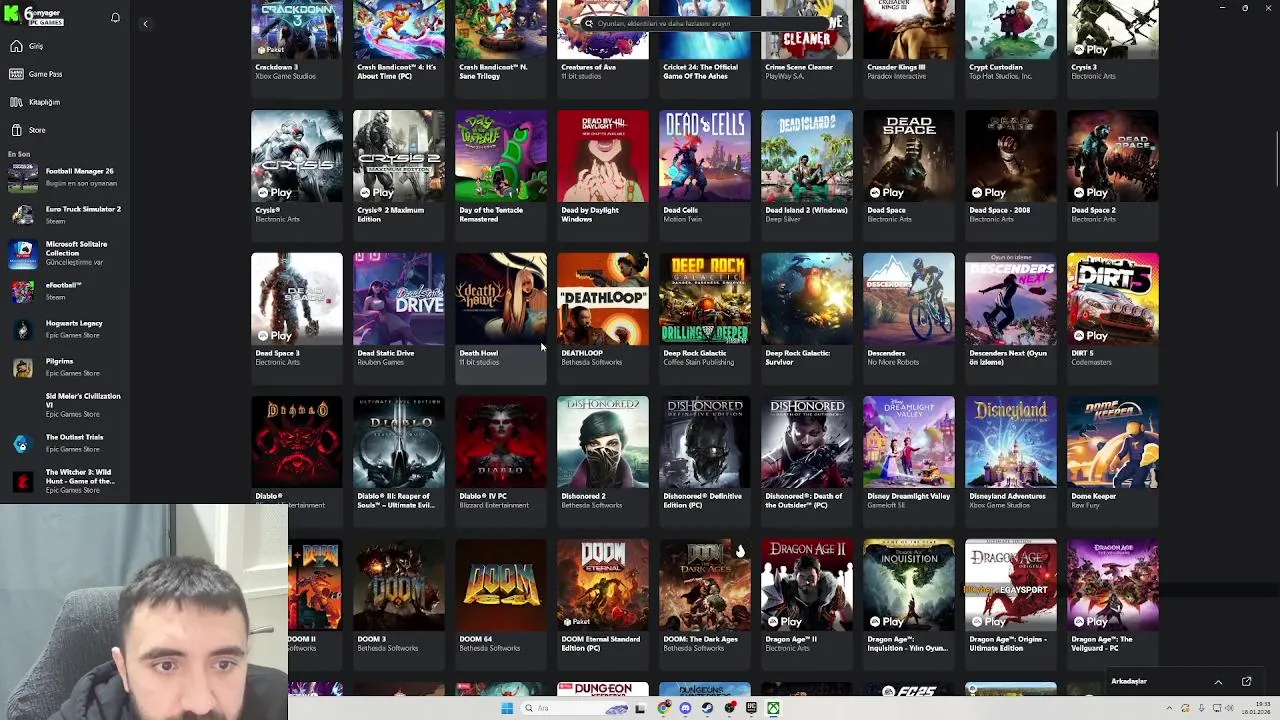Open the notifications bell icon
Screen dimensions: 1280x720
click(x=115, y=17)
